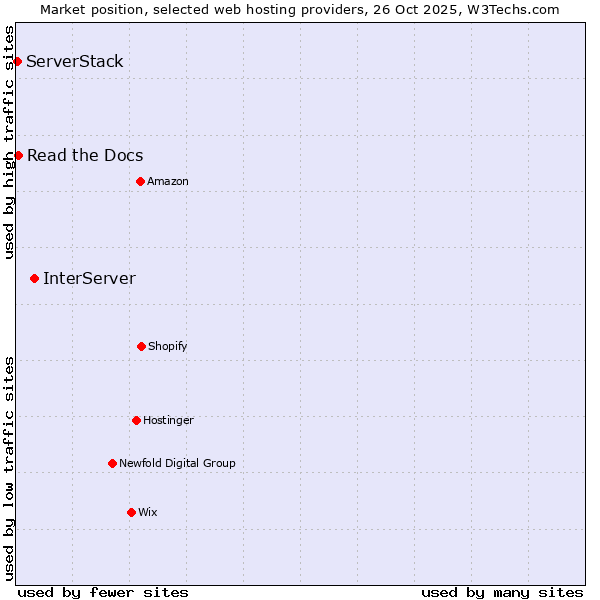Viewport: 600px width, 600px height.
Task: Click the 'used by low traffic sites' axis label
Action: click(9, 468)
